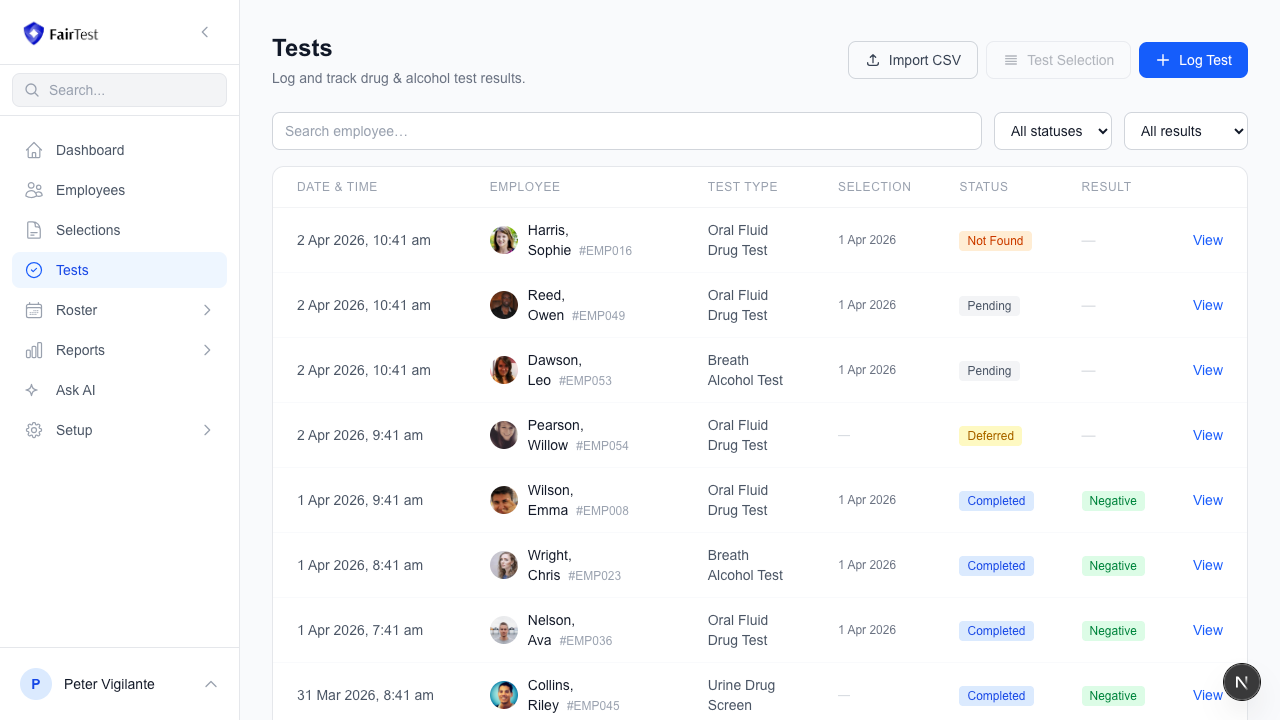Click the Dashboard home icon
1280x720 pixels.
(x=34, y=150)
